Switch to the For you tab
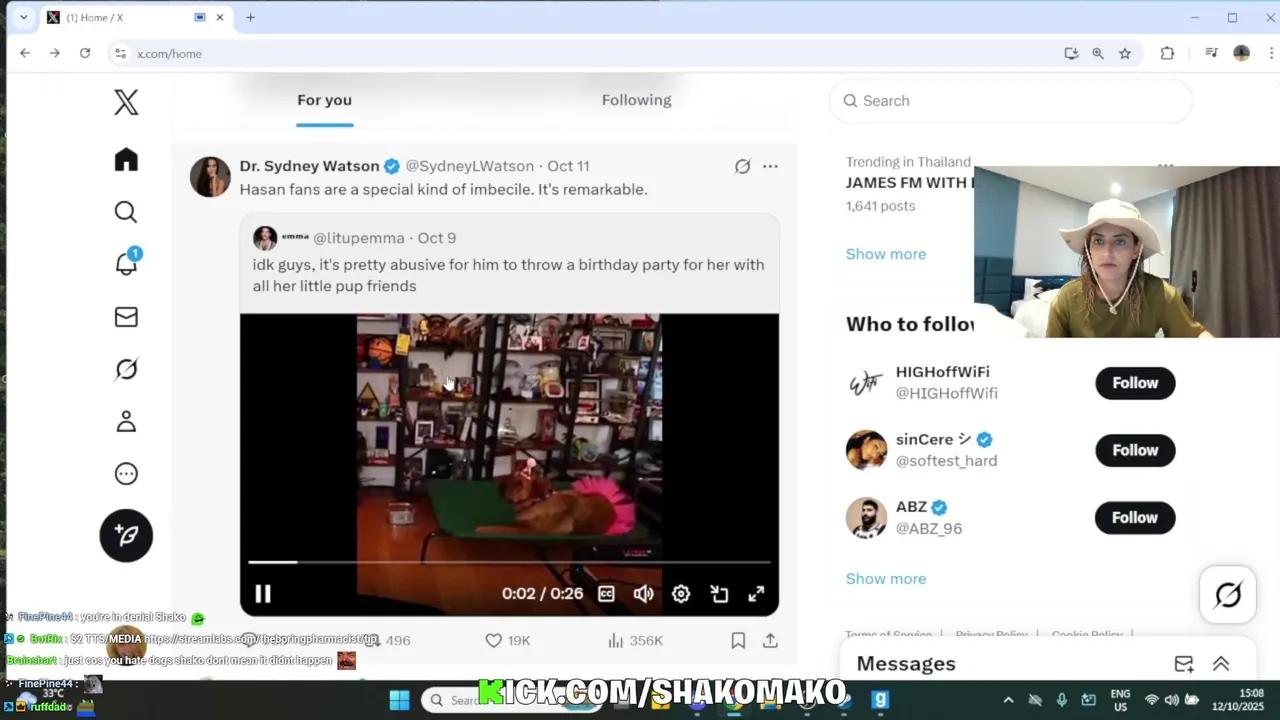The height and width of the screenshot is (720, 1280). 324,100
